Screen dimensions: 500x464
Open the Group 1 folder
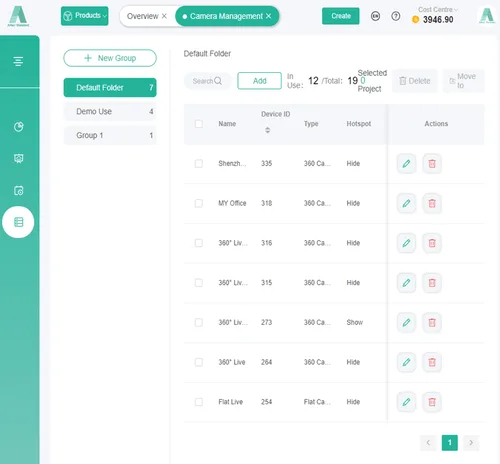coord(110,135)
